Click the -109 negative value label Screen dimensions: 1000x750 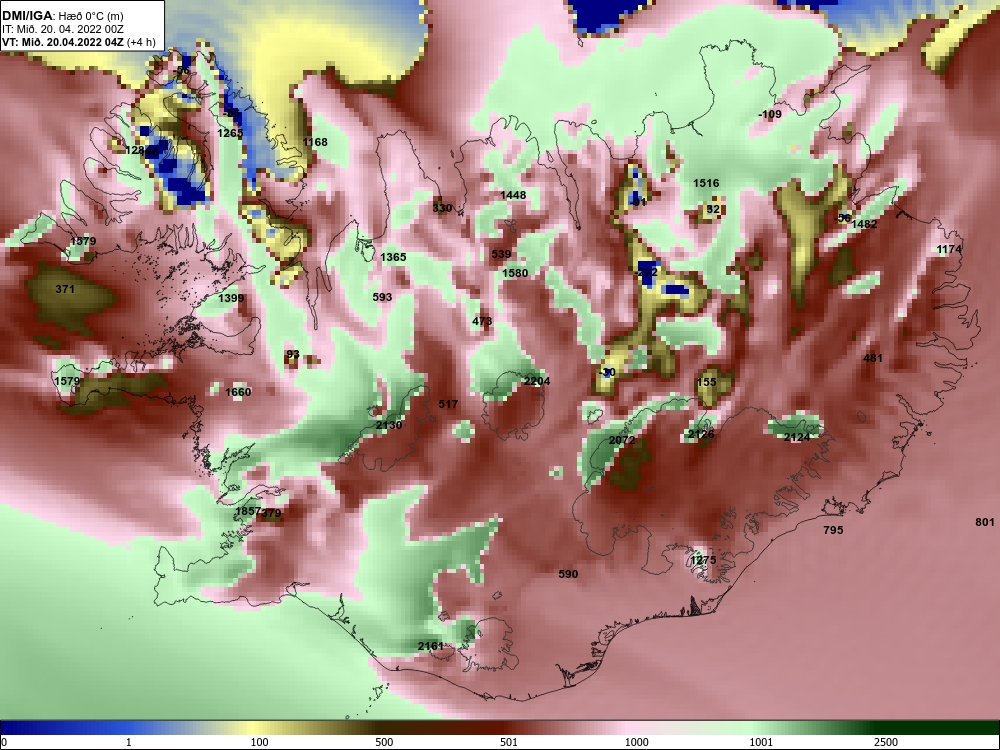pos(770,114)
